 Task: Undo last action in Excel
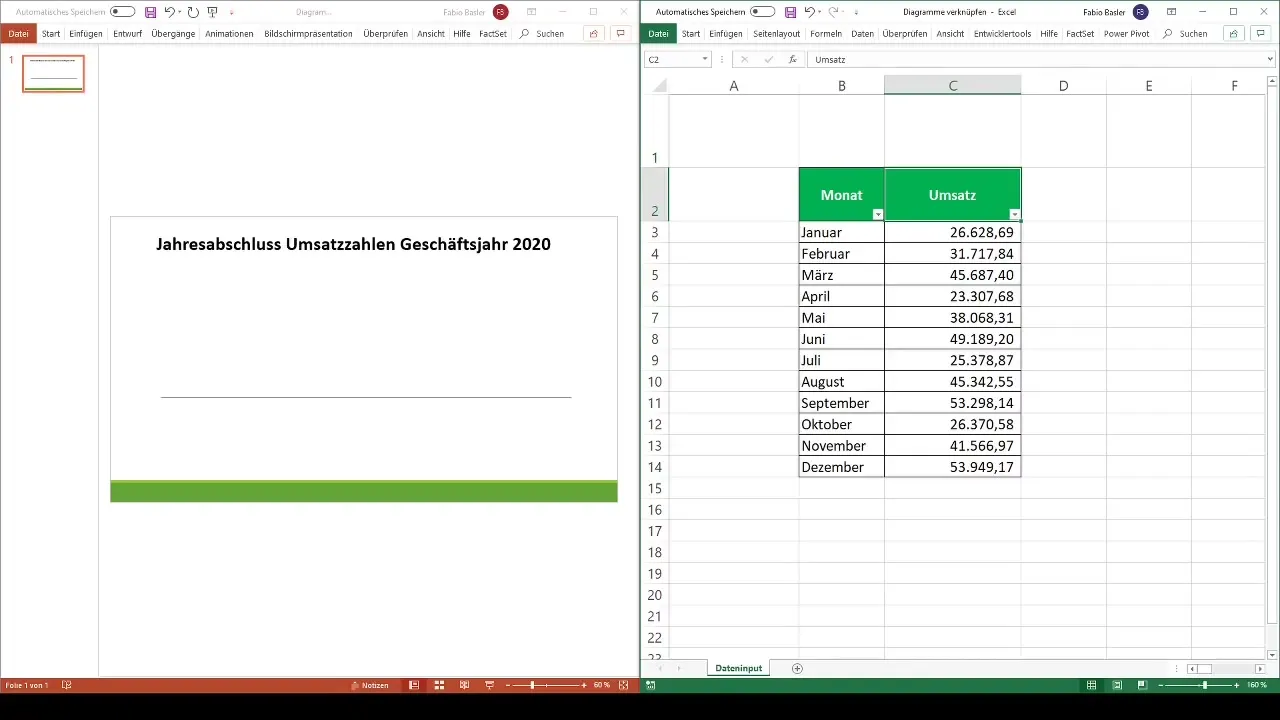[x=809, y=12]
